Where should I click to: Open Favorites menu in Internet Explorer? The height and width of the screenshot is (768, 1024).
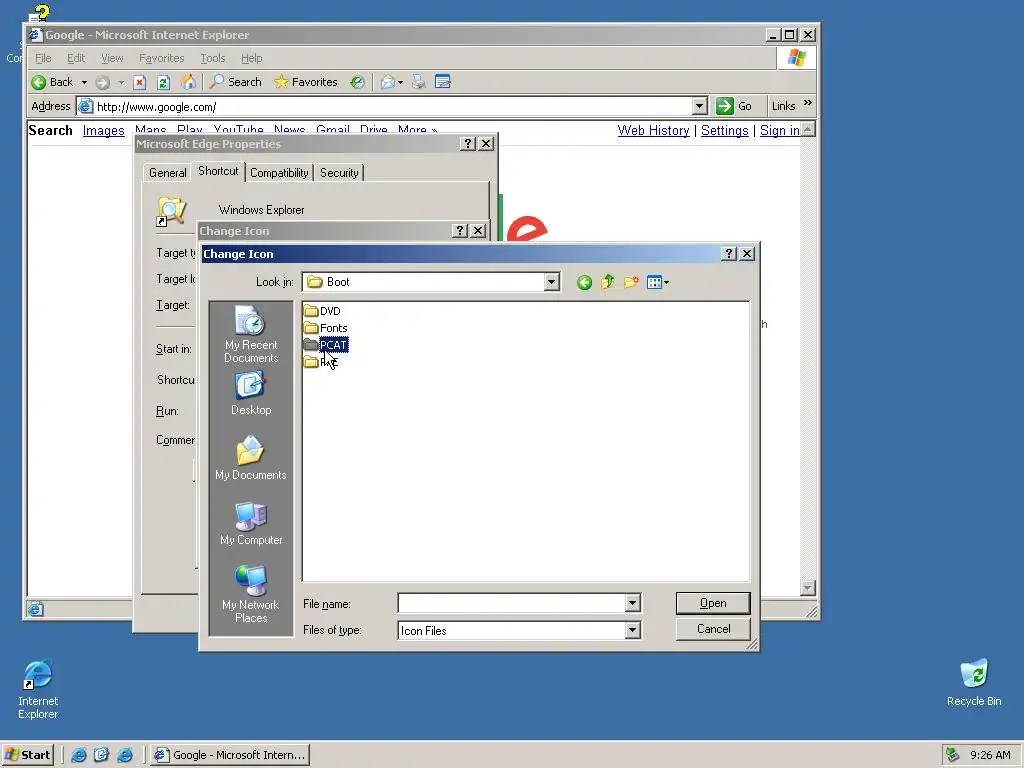(x=161, y=58)
